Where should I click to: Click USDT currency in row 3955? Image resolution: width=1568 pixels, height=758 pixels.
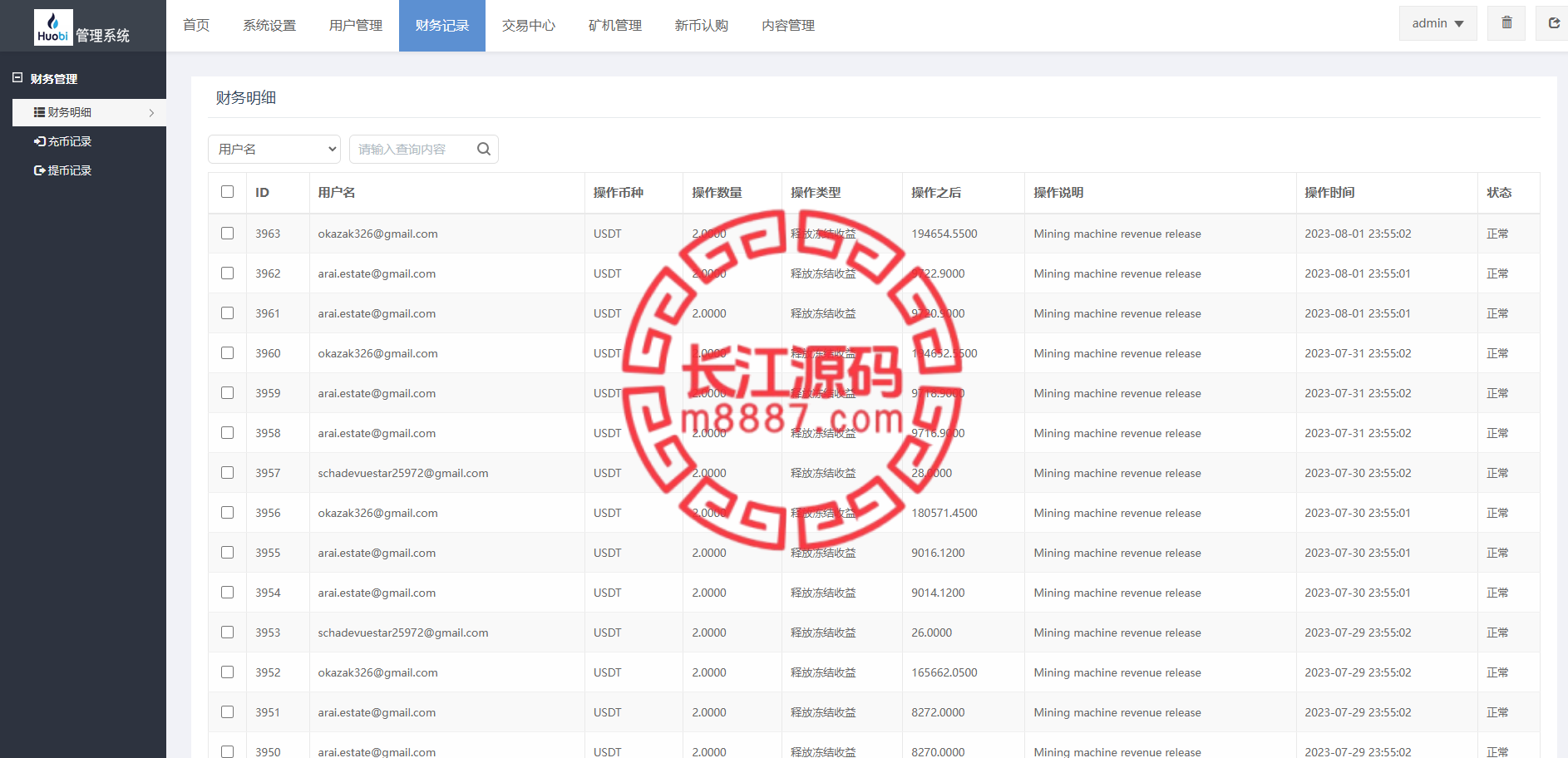click(x=608, y=553)
